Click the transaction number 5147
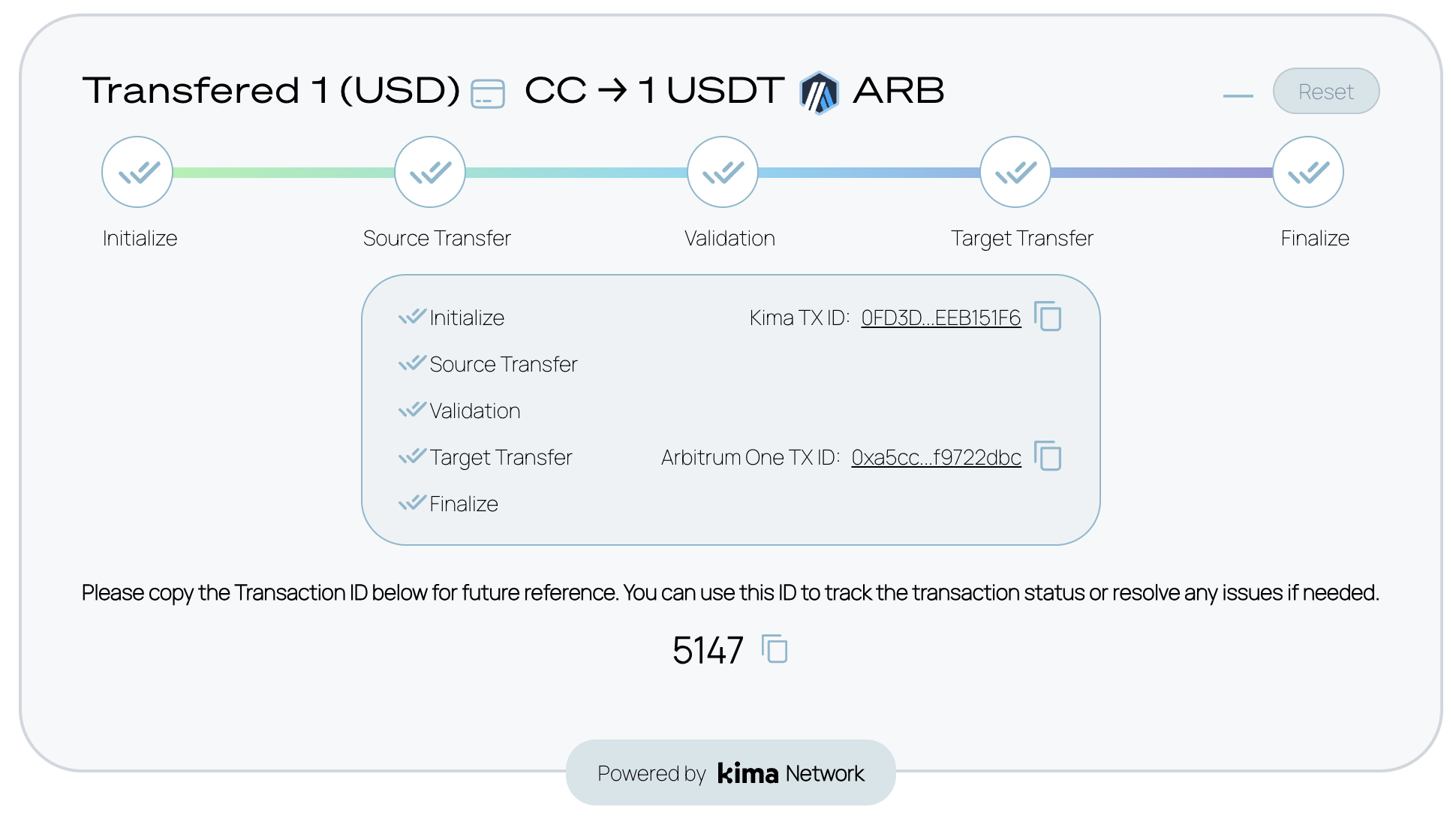 click(x=708, y=650)
